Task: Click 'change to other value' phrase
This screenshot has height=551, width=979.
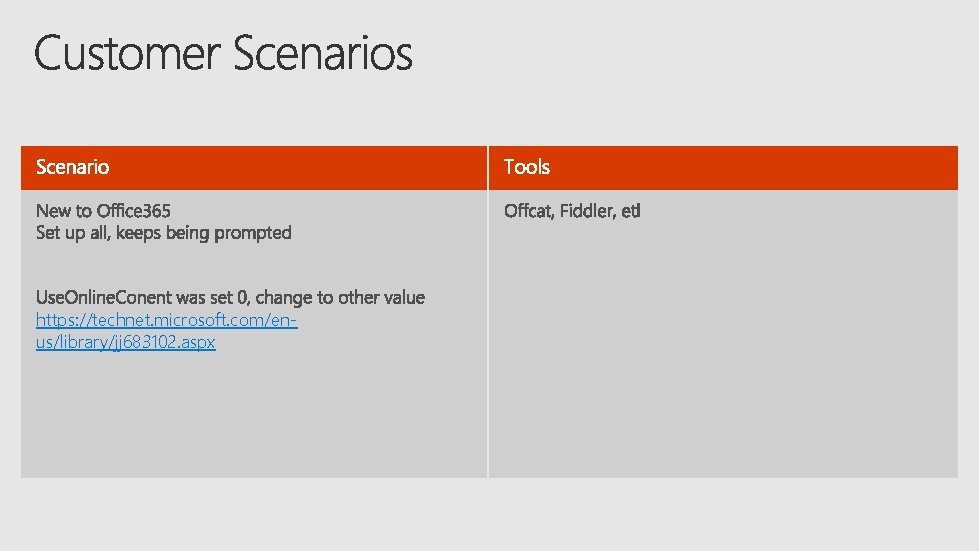Action: [x=341, y=297]
